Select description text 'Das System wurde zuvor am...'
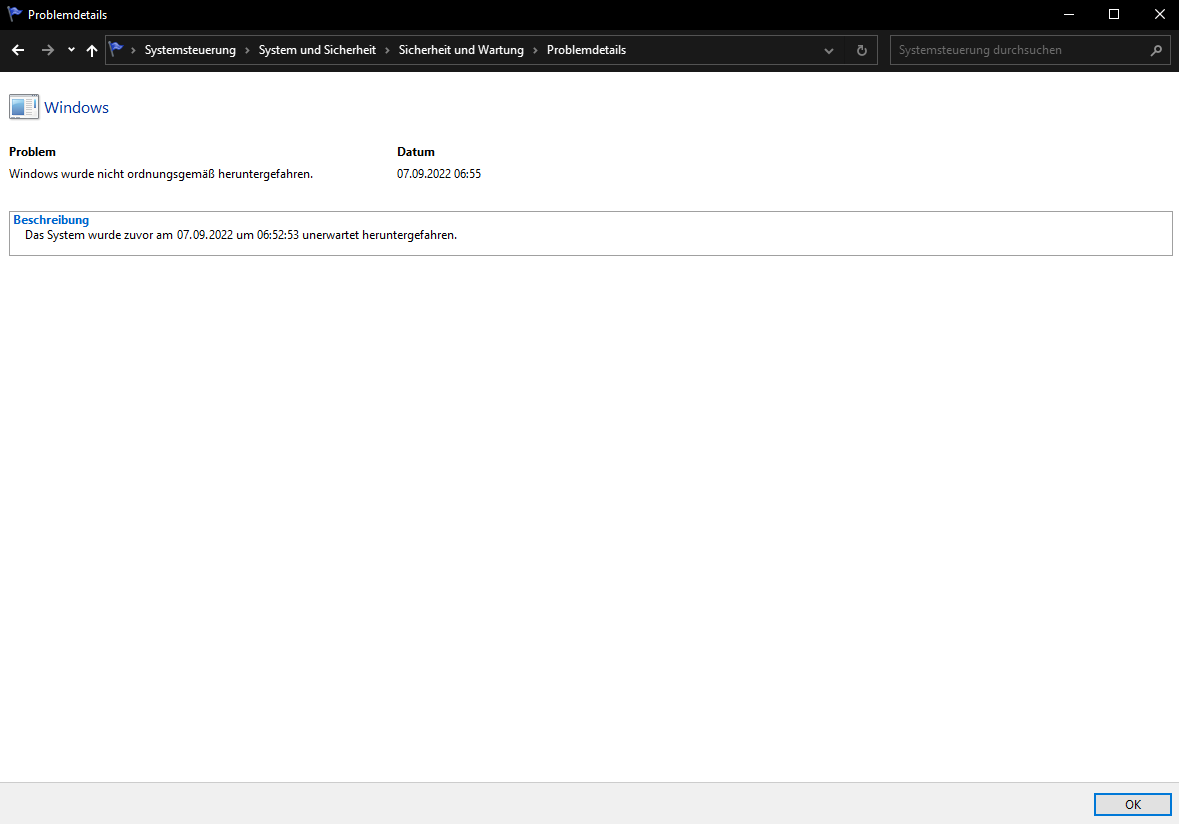This screenshot has width=1179, height=824. point(241,235)
